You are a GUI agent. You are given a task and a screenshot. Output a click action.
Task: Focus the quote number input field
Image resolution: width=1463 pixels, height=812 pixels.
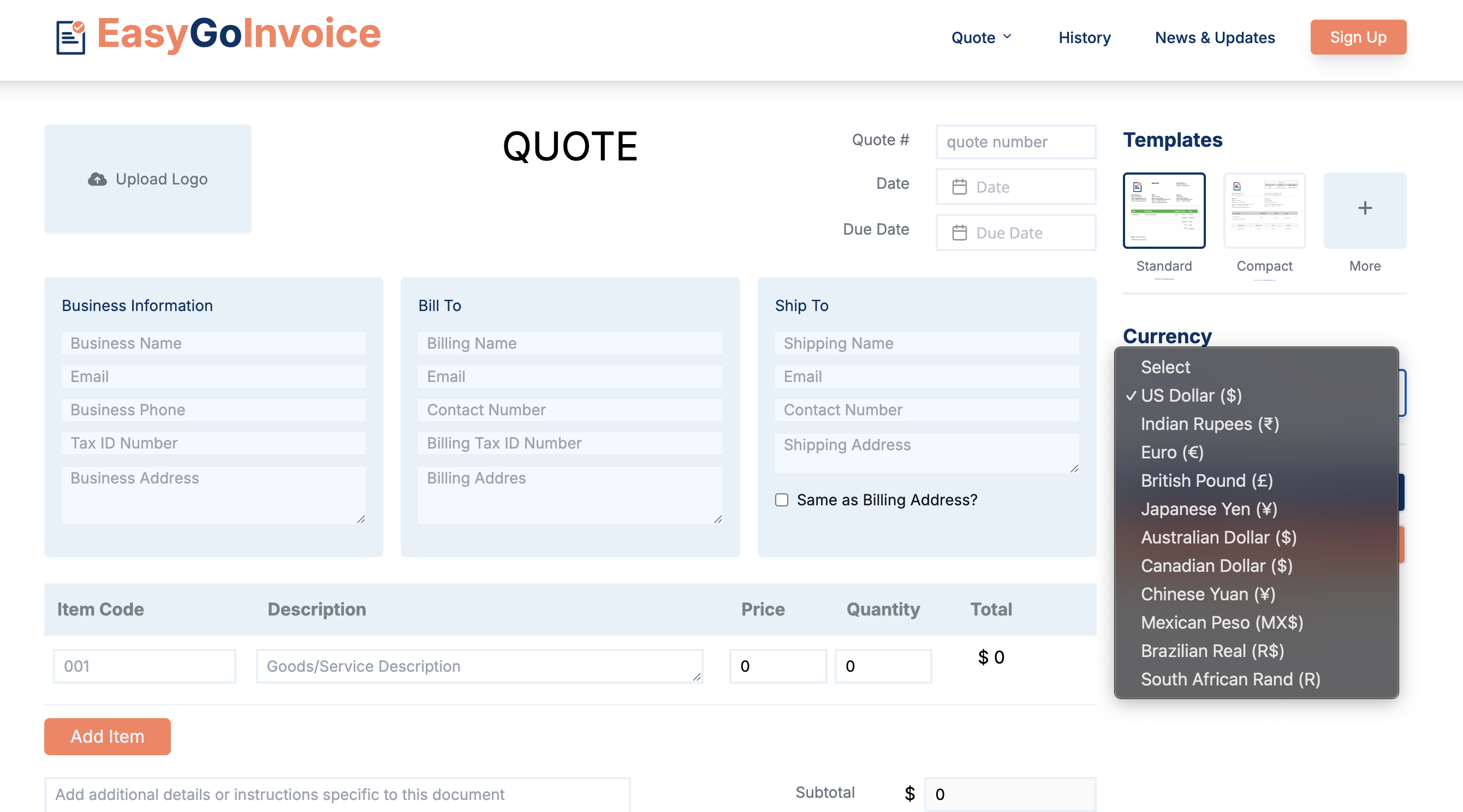[x=1015, y=142]
